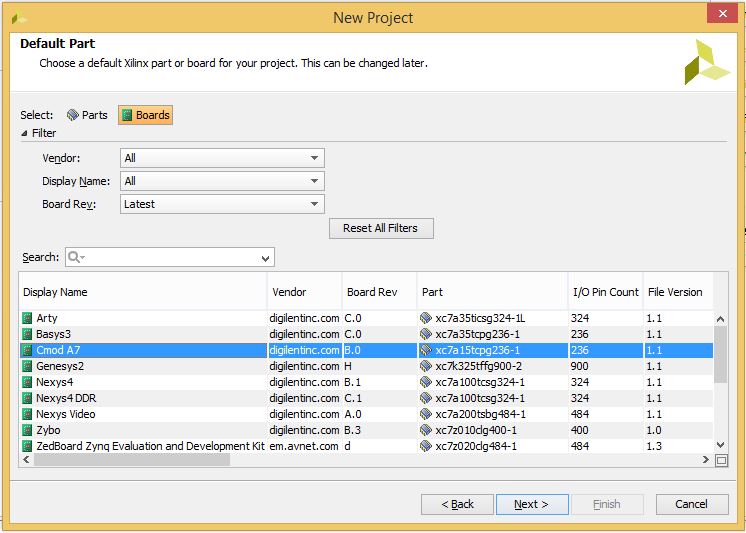
Task: Select the Boards toggle
Action: (146, 115)
